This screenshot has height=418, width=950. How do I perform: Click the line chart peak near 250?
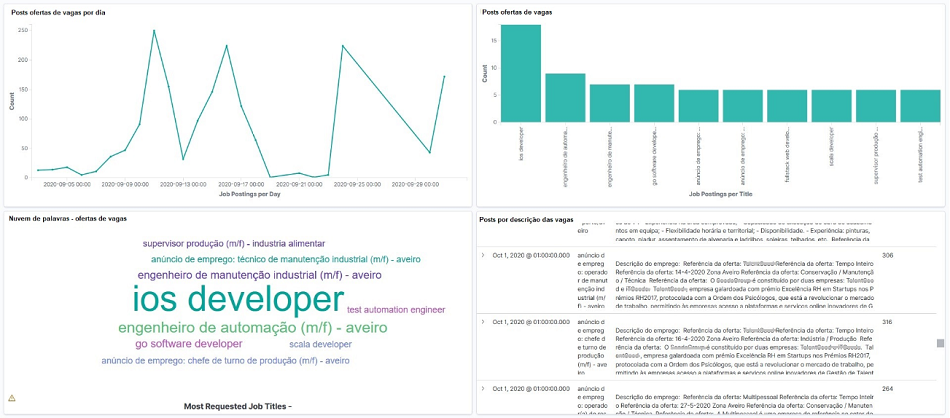154,30
